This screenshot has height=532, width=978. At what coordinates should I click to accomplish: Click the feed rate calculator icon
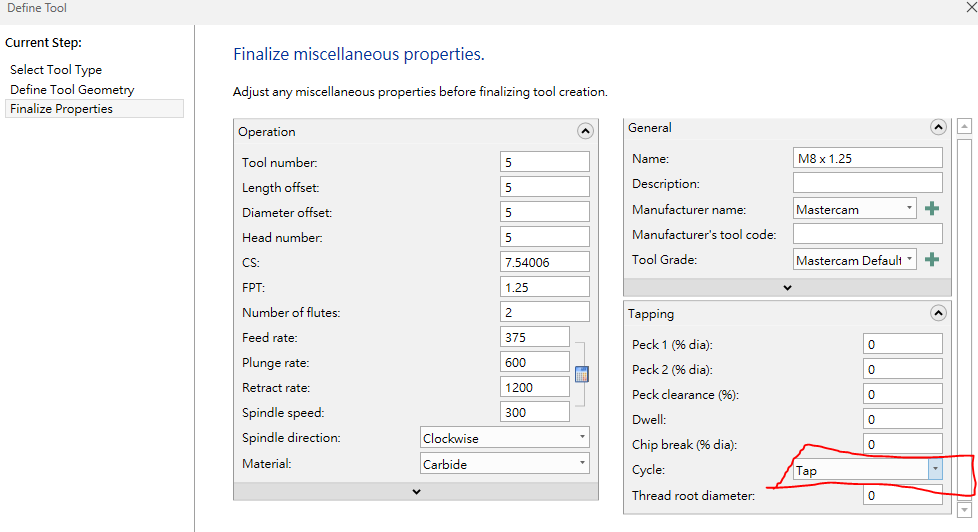pos(582,374)
